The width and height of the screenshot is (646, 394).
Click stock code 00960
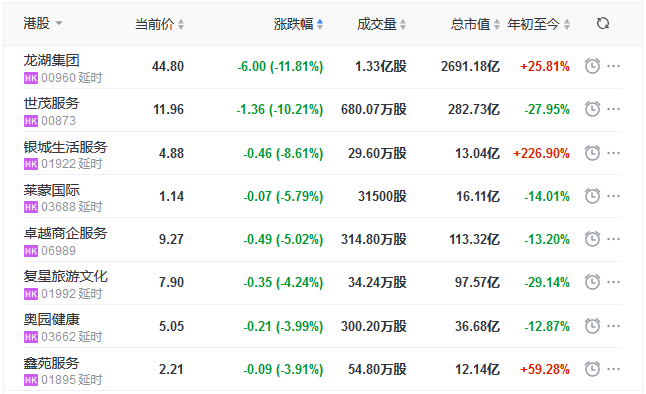pos(59,78)
